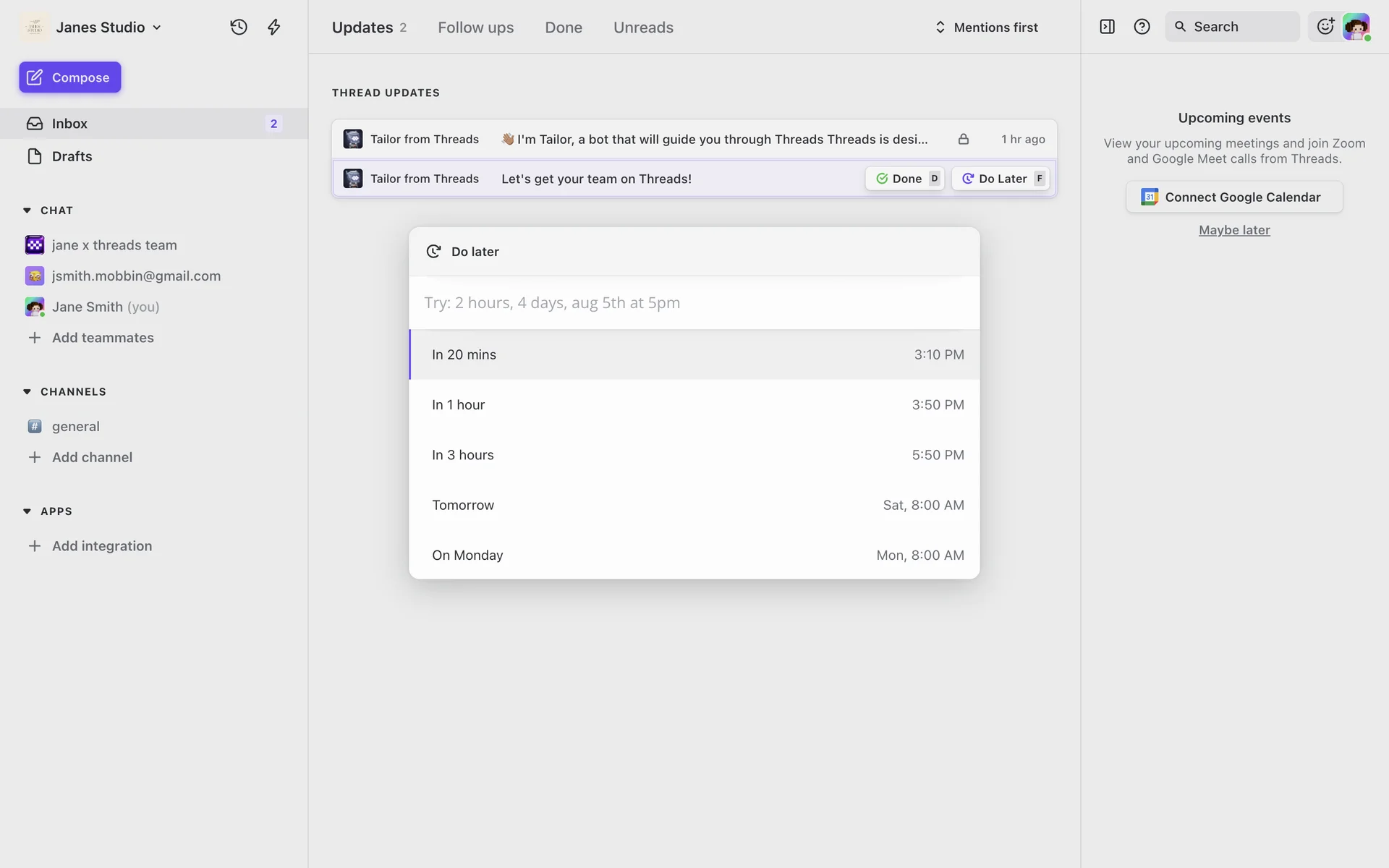The height and width of the screenshot is (868, 1389).
Task: Click the set status emoji icon
Action: click(1325, 27)
